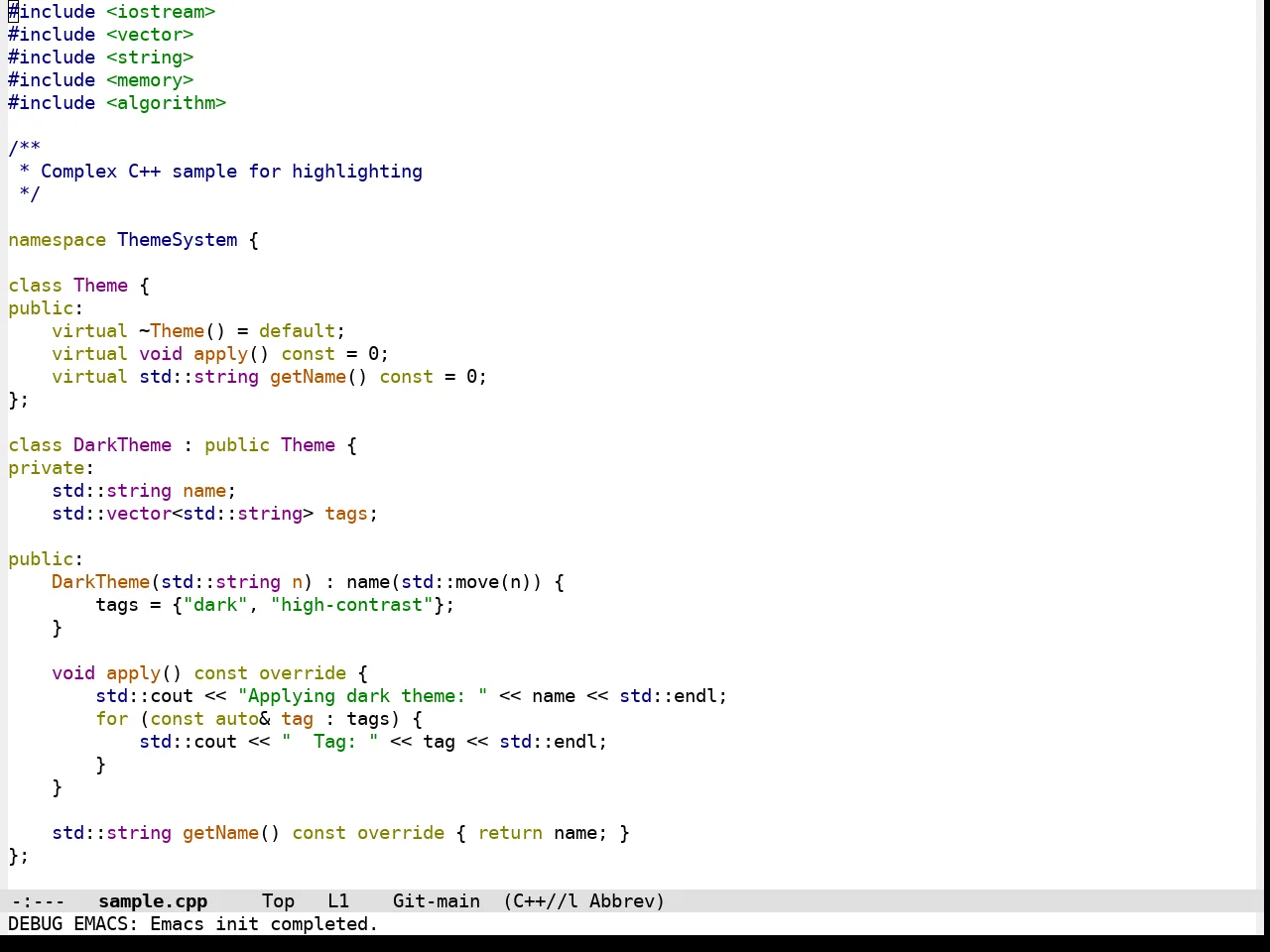This screenshot has height=952, width=1270.
Task: Click the '<algorithm>' include header
Action: pyautogui.click(x=167, y=103)
